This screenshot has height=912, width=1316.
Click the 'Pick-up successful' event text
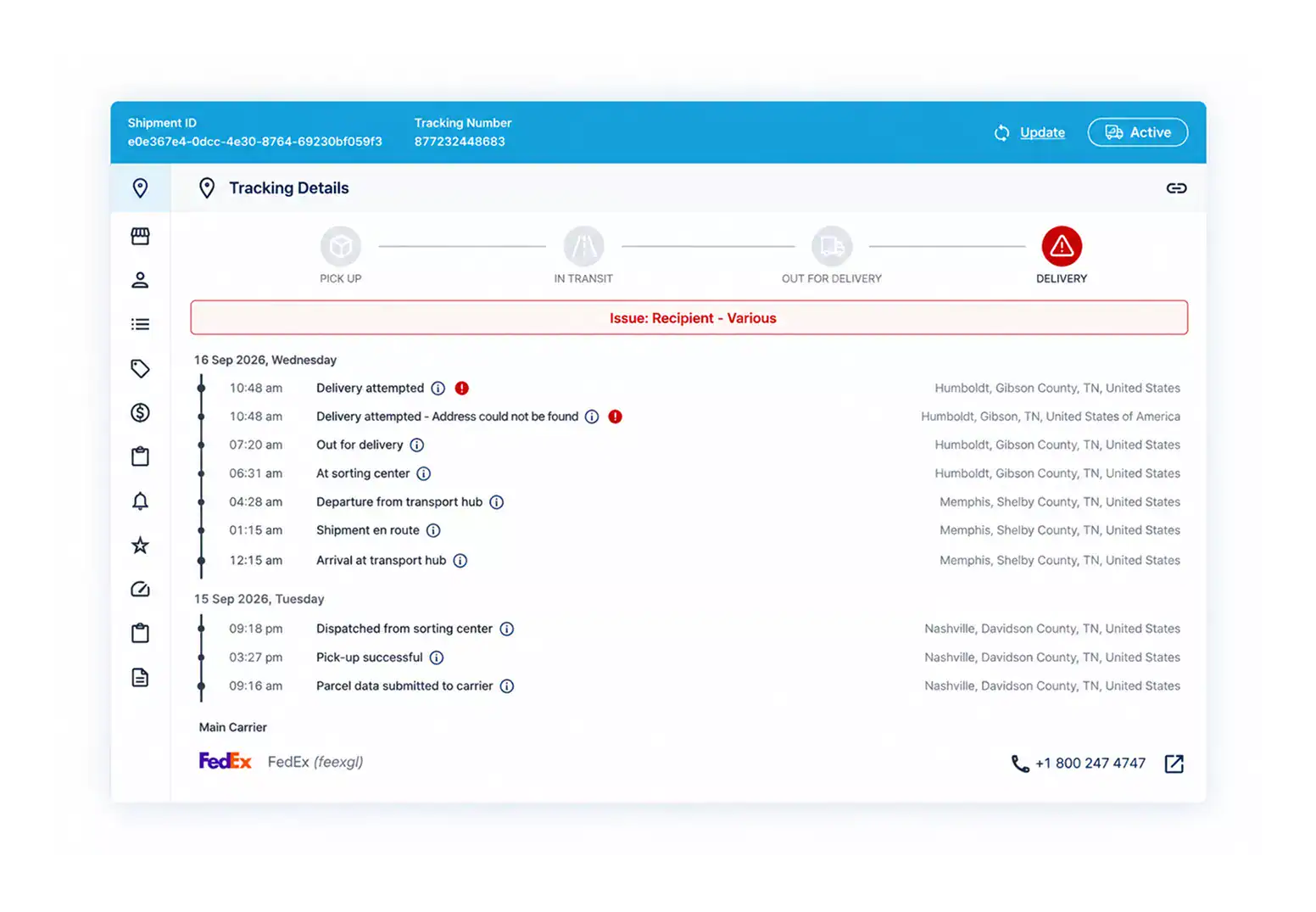click(370, 657)
